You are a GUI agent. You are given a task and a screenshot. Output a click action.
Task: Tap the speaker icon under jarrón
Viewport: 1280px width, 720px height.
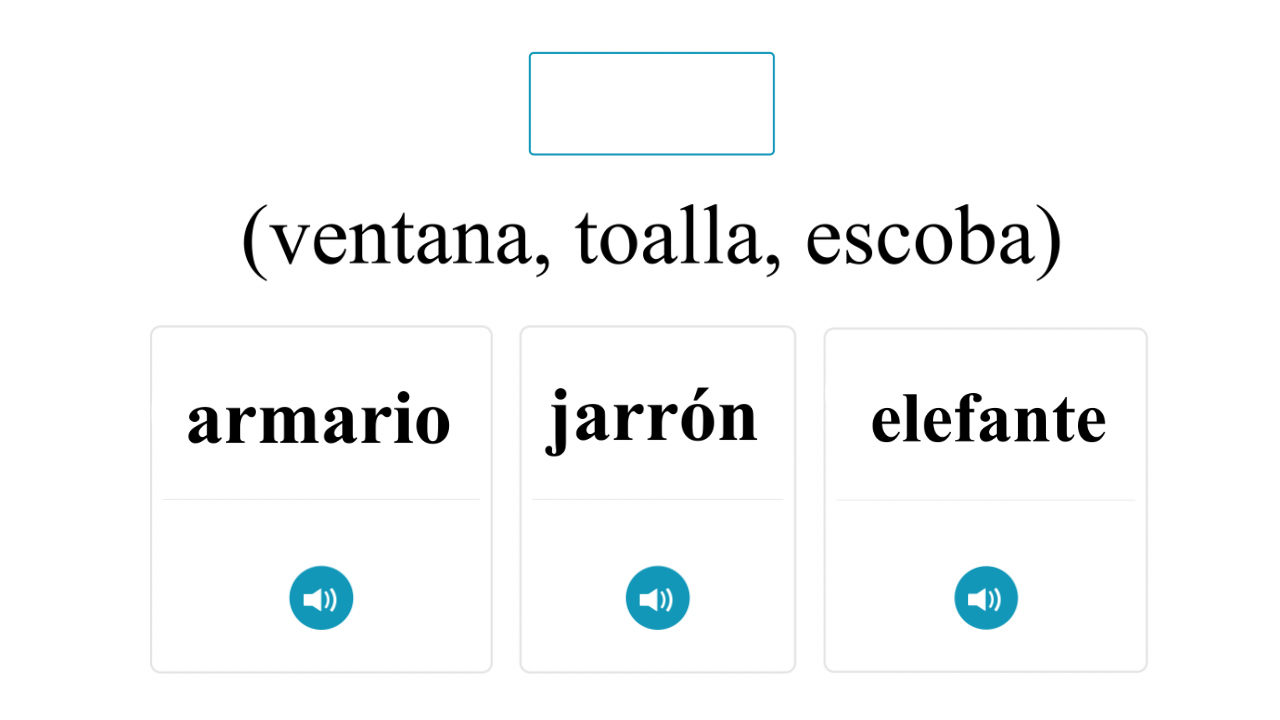(x=657, y=598)
